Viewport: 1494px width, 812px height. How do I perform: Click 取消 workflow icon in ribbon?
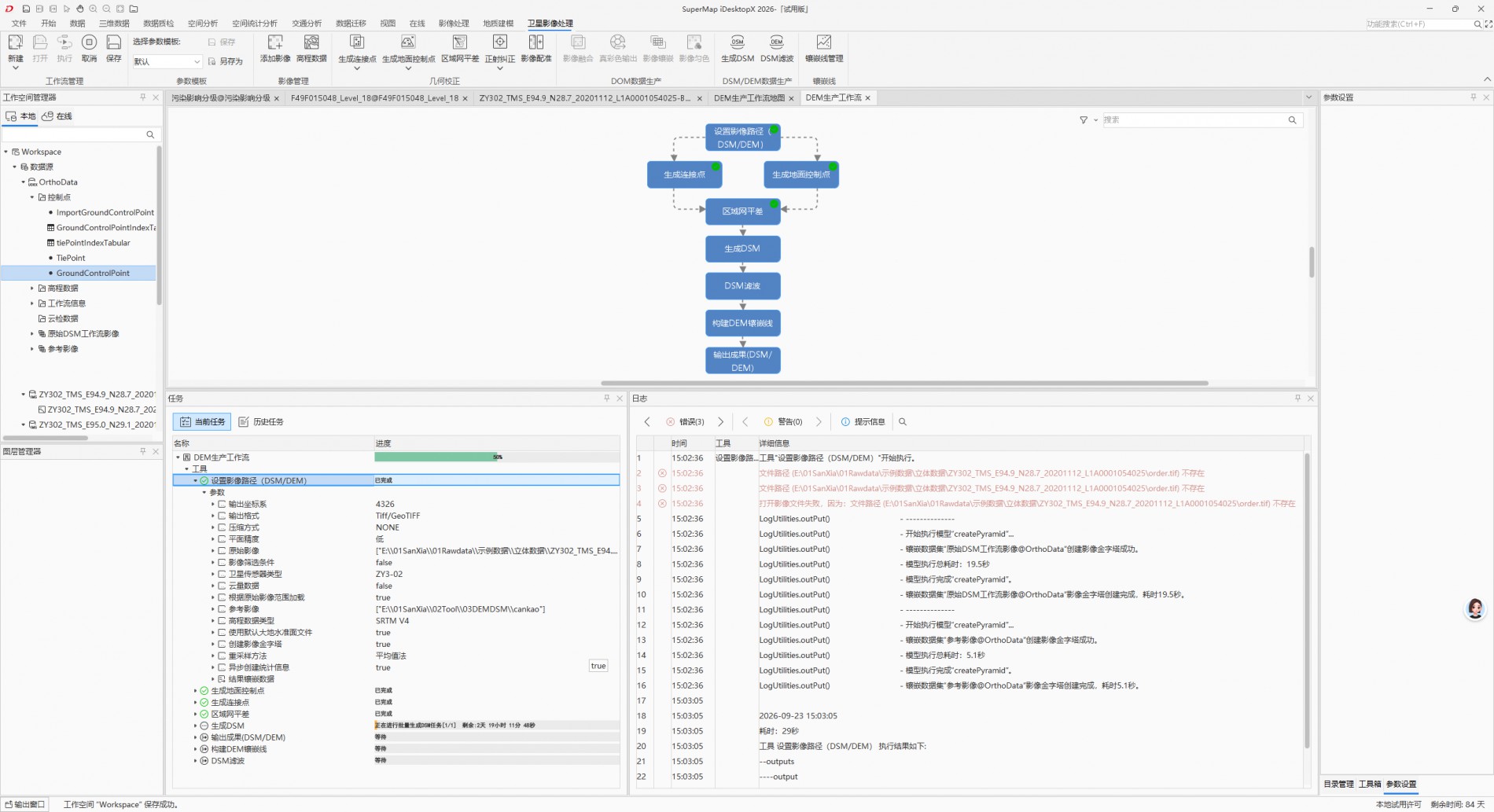(89, 48)
